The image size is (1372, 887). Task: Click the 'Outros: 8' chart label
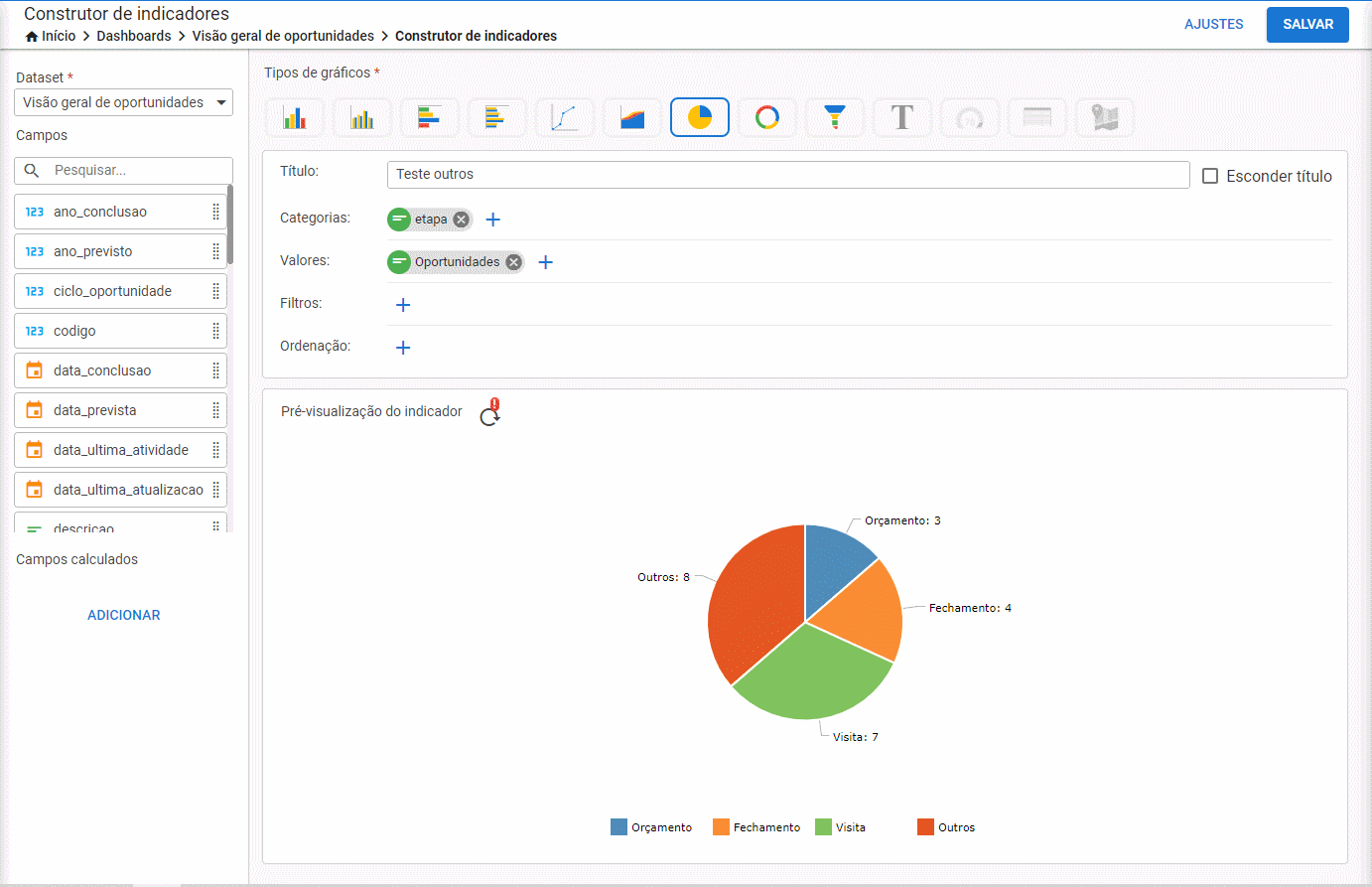(x=663, y=577)
